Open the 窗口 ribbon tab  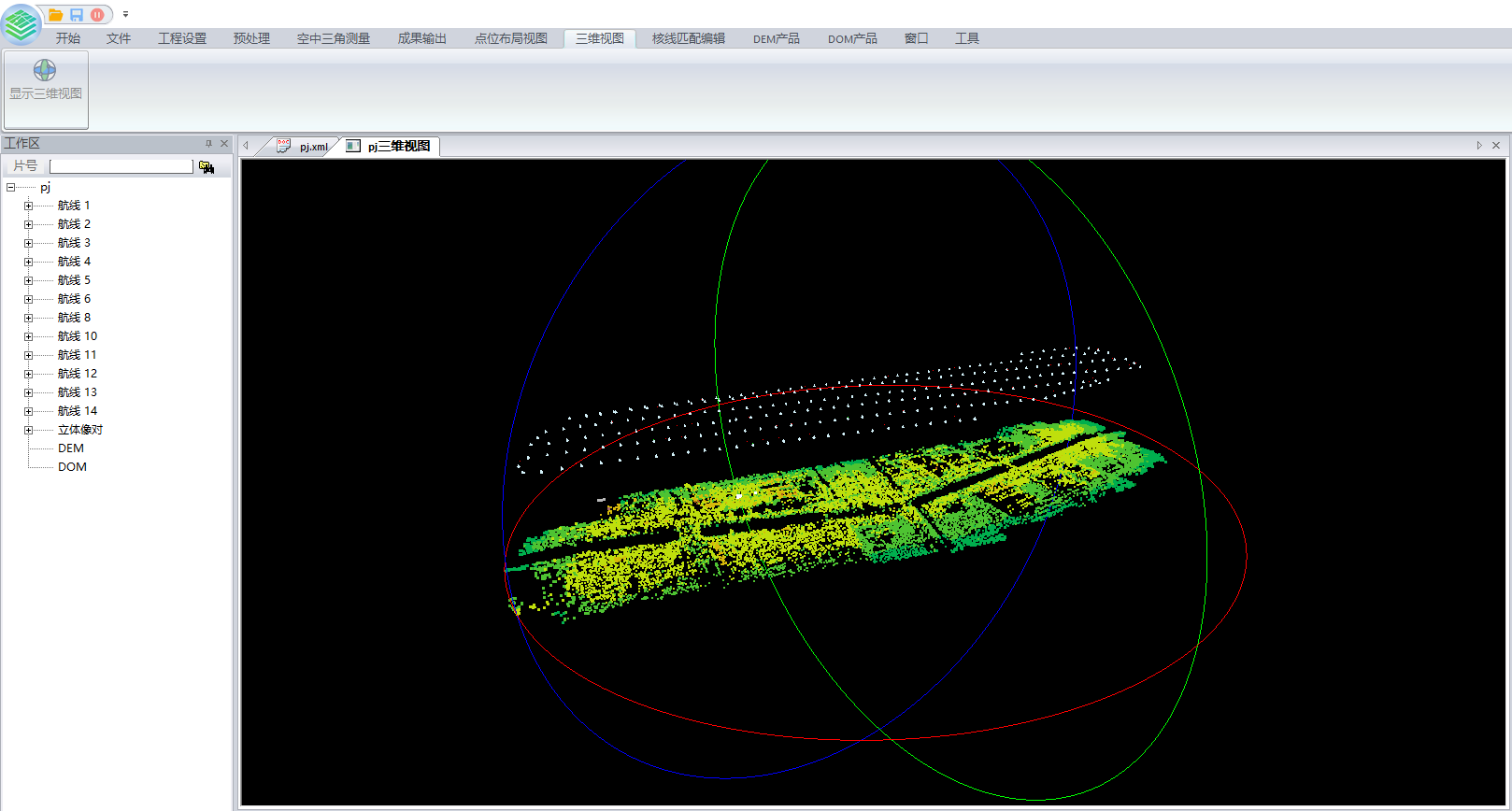[917, 38]
